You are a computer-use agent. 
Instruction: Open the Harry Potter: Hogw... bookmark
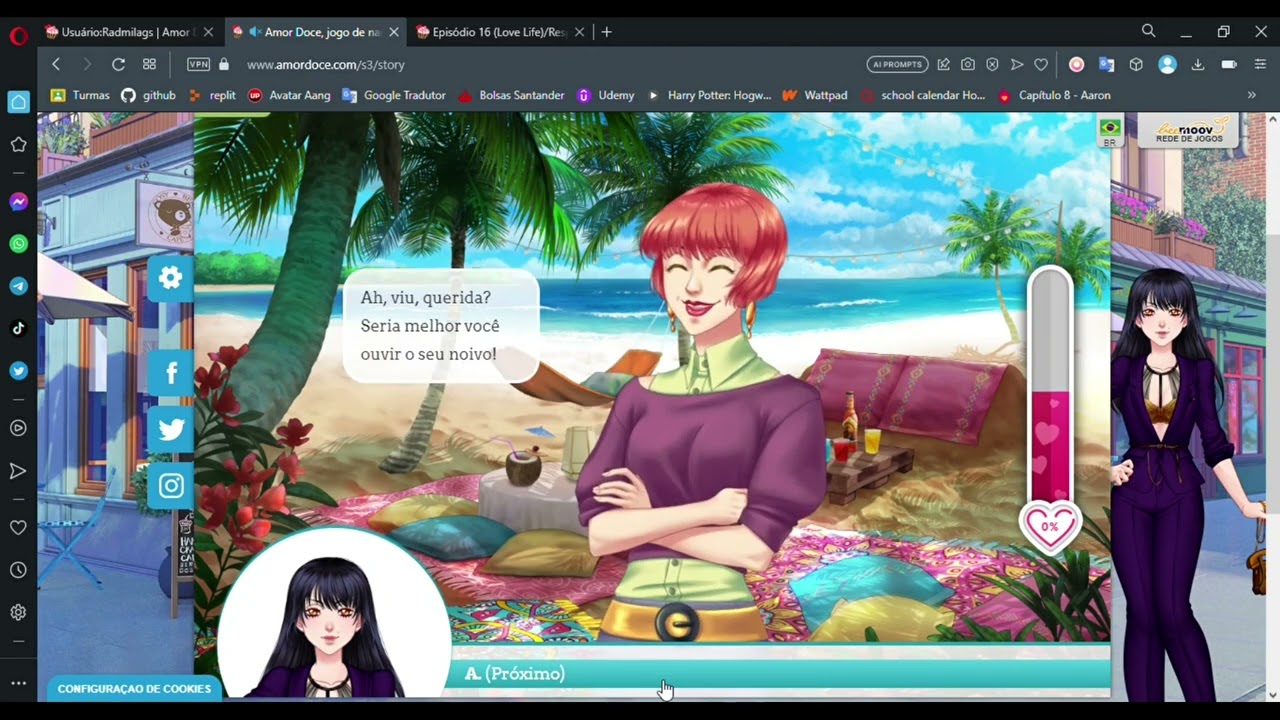708,95
